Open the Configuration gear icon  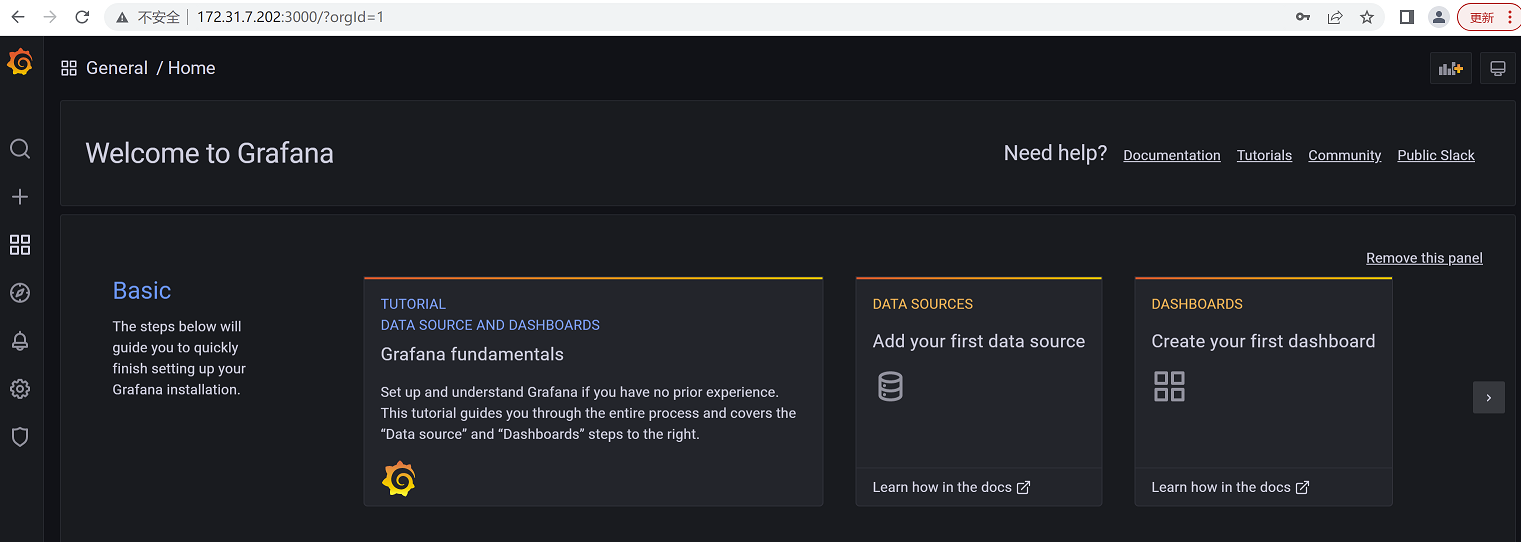[20, 389]
